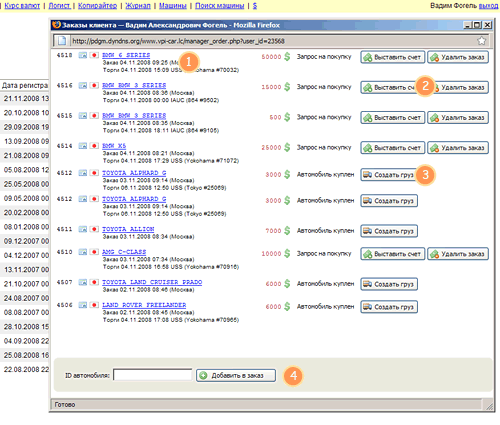The height and width of the screenshot is (425, 500).
Task: Open photo icon of AMG C-CLASS order
Action: [x=83, y=252]
